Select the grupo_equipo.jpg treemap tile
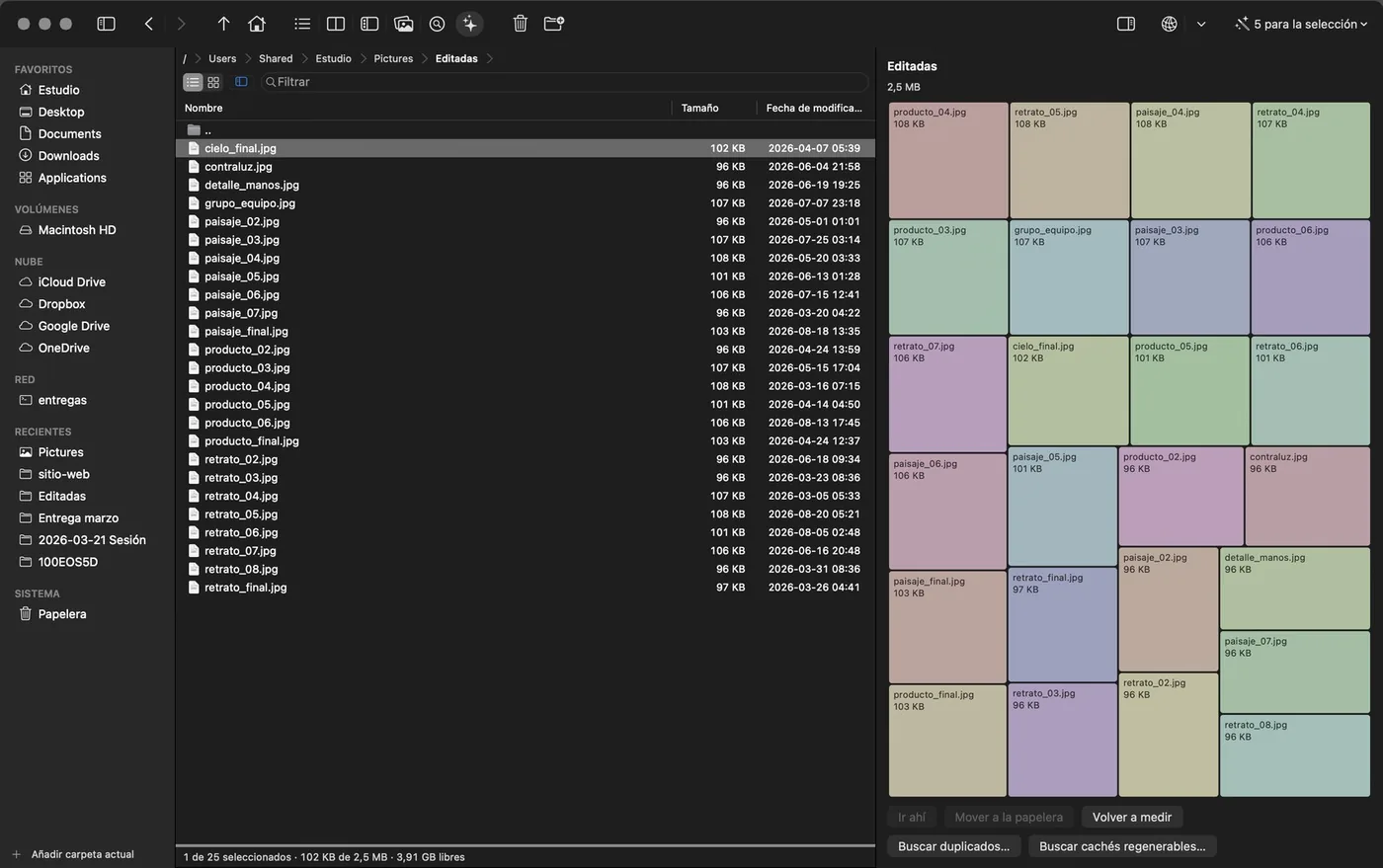The width and height of the screenshot is (1383, 868). pyautogui.click(x=1069, y=277)
